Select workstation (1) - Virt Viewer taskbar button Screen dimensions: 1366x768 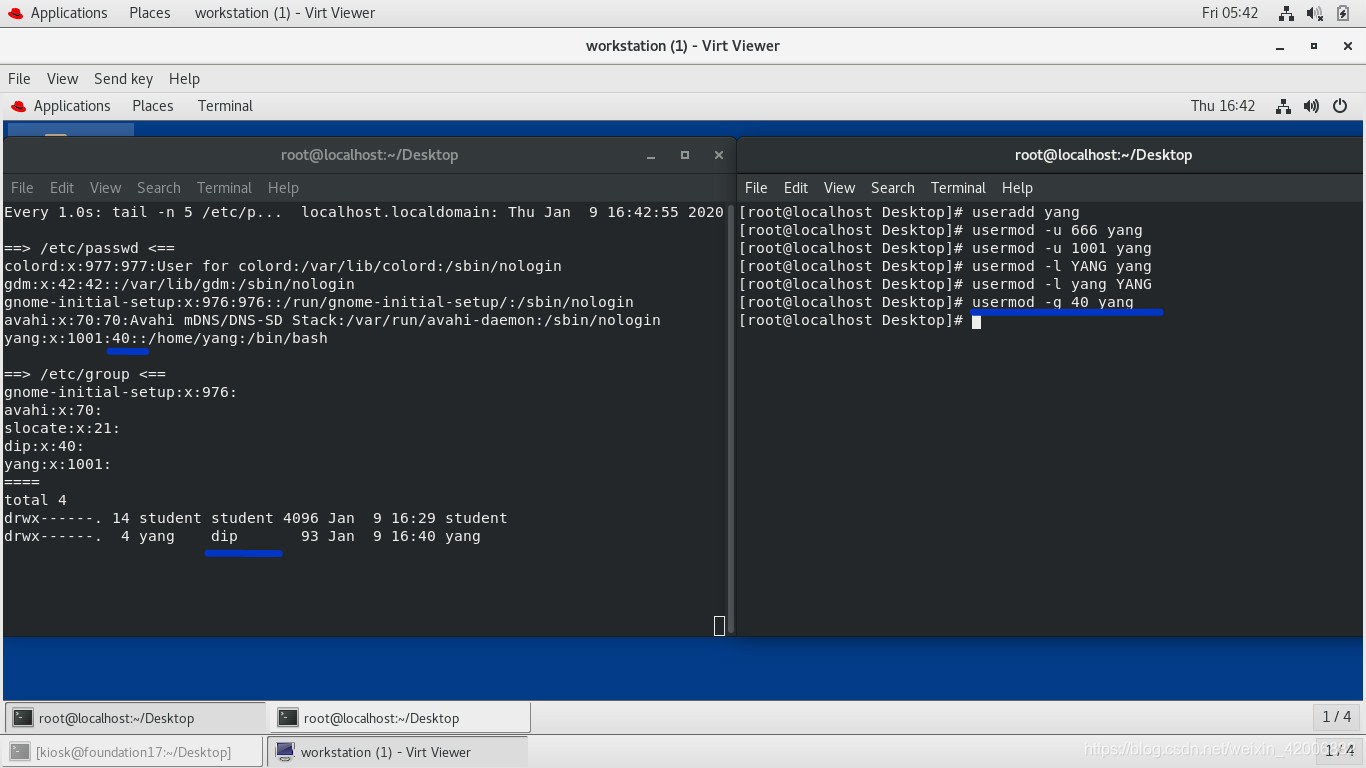(397, 752)
